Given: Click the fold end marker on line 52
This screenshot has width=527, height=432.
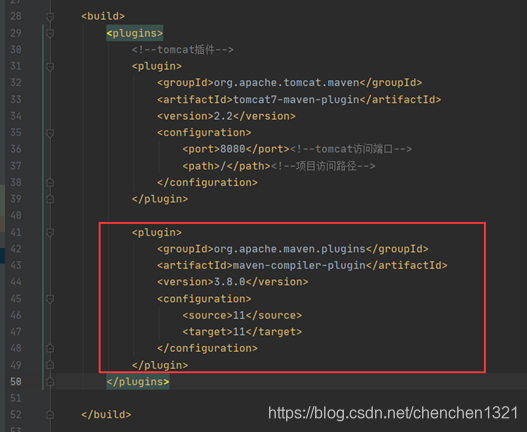Looking at the screenshot, I should pyautogui.click(x=50, y=415).
